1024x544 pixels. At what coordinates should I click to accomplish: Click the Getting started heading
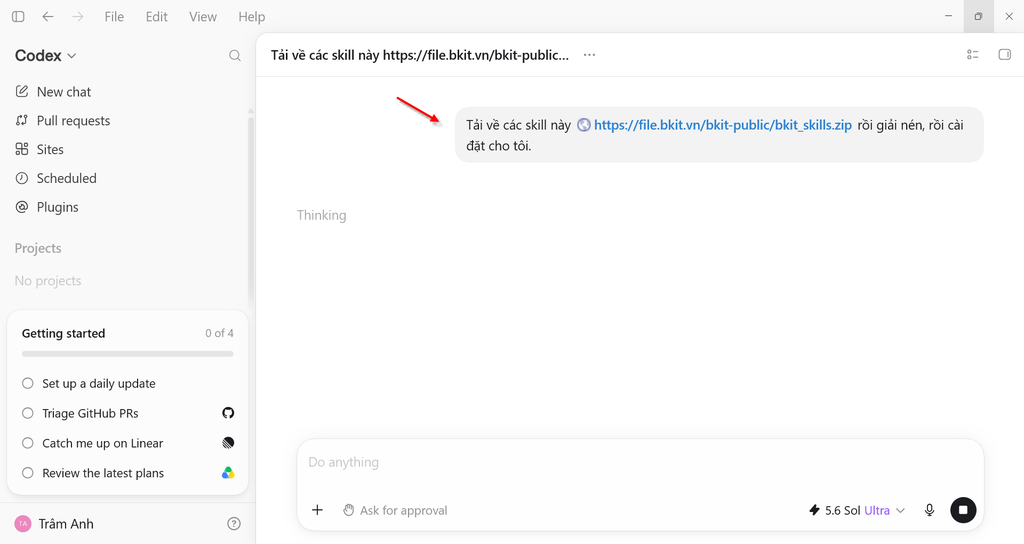point(63,334)
